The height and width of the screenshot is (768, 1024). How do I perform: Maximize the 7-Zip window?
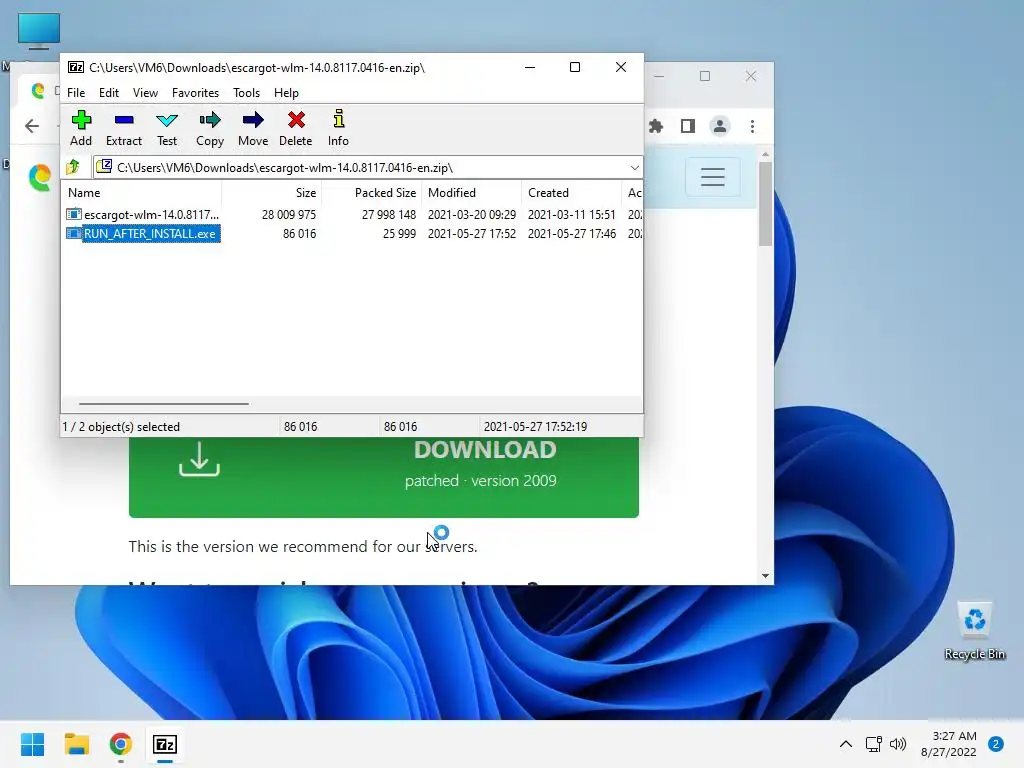(575, 67)
